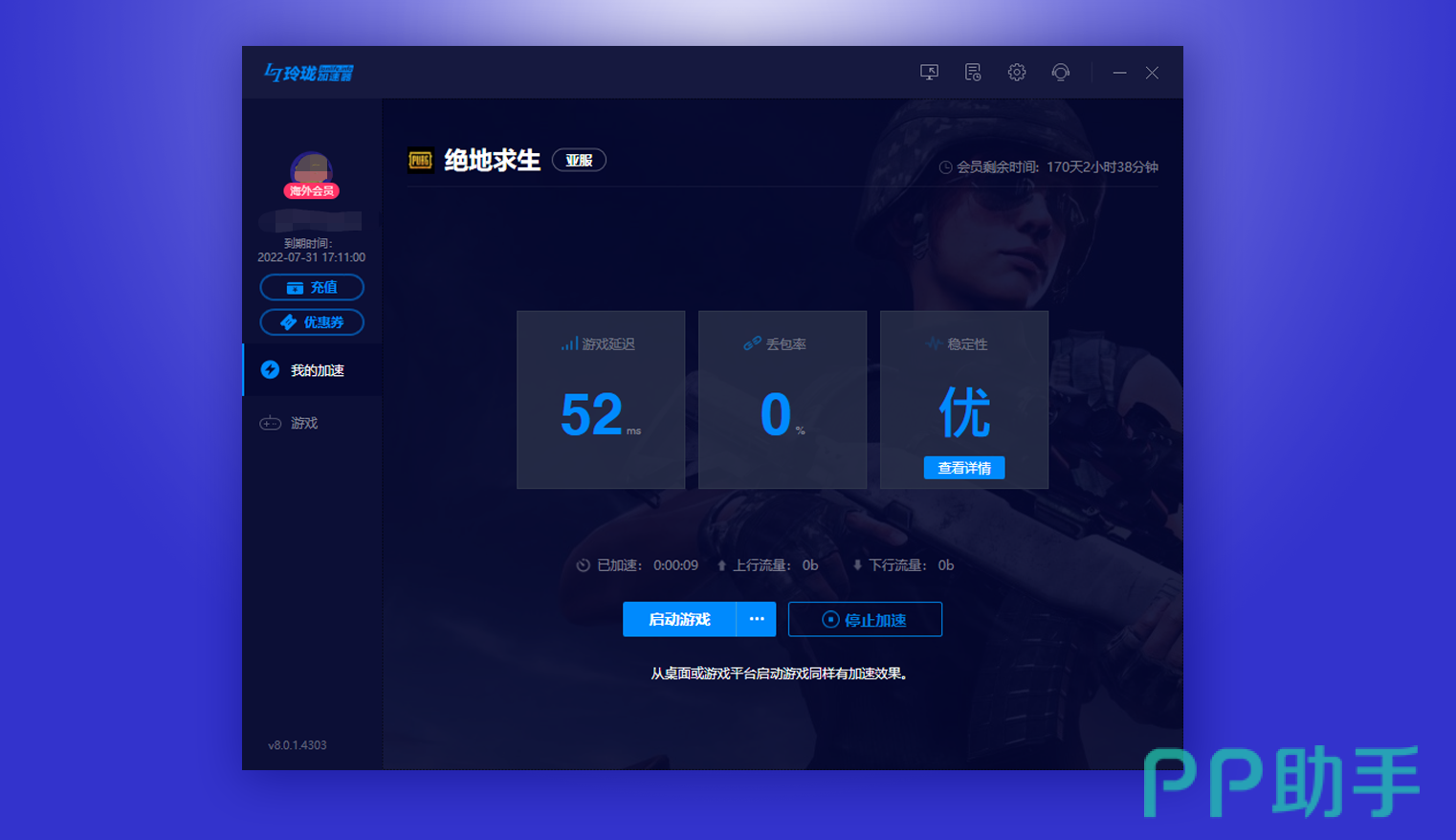Click the user avatar picture
Viewport: 1456px width, 840px height.
(x=312, y=170)
